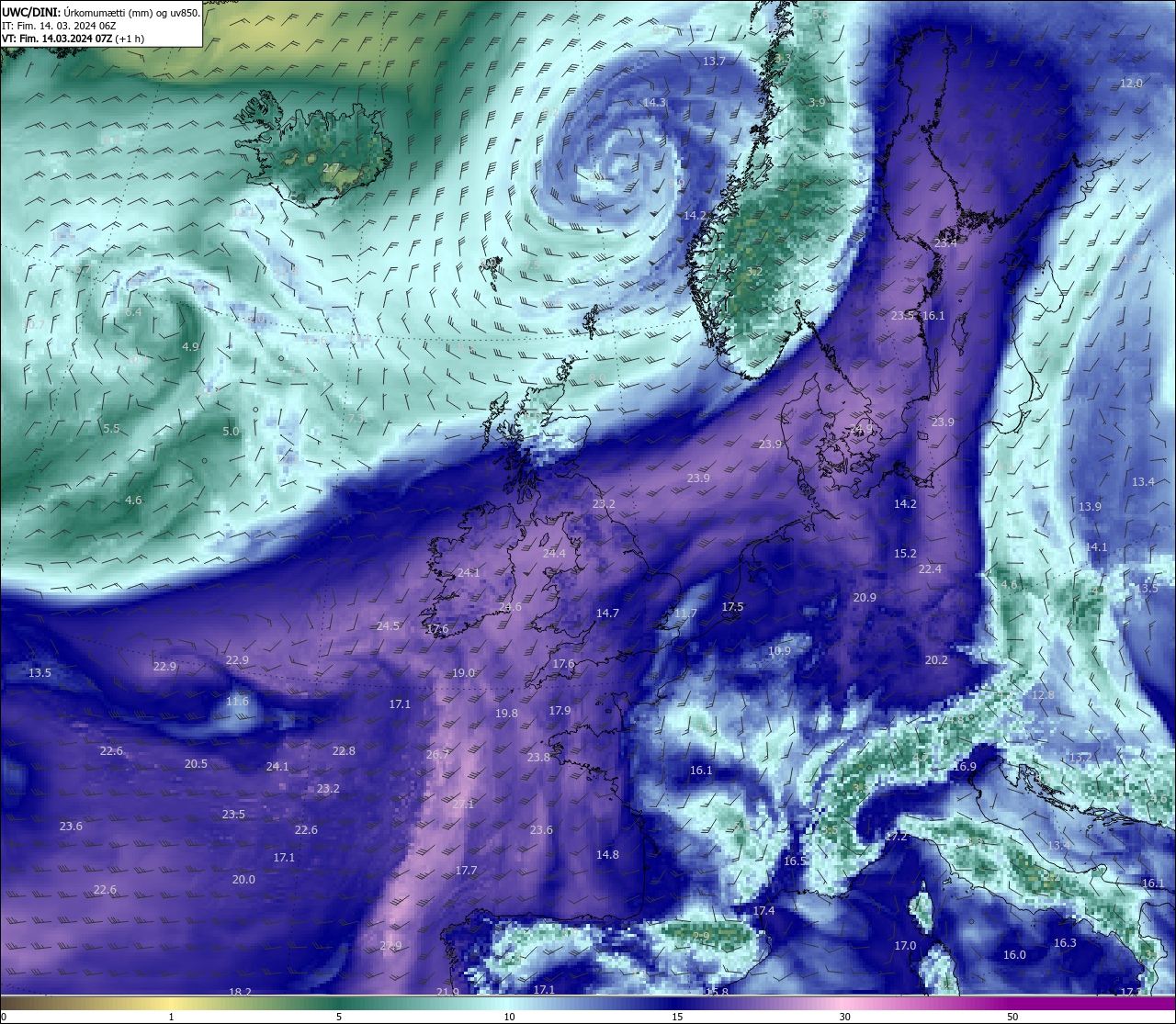Select the 13.7 value north of the cyclone

714,61
